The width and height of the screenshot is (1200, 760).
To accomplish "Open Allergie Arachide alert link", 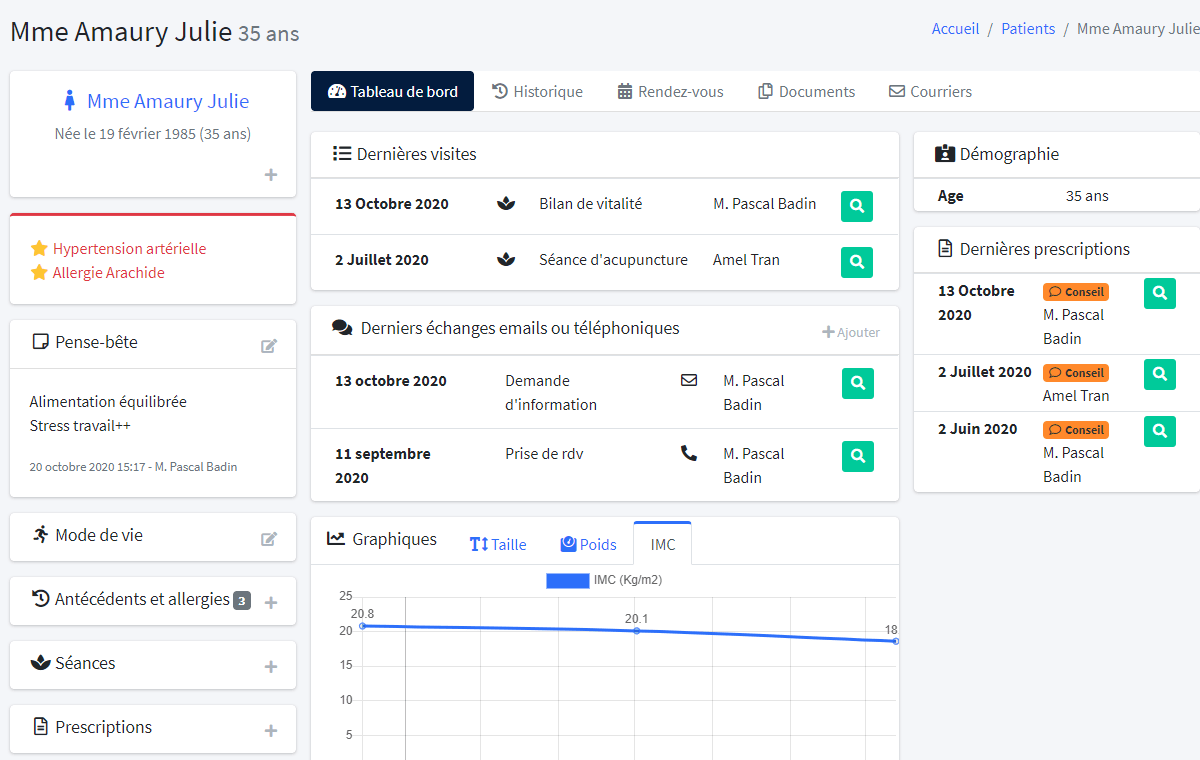I will point(109,272).
